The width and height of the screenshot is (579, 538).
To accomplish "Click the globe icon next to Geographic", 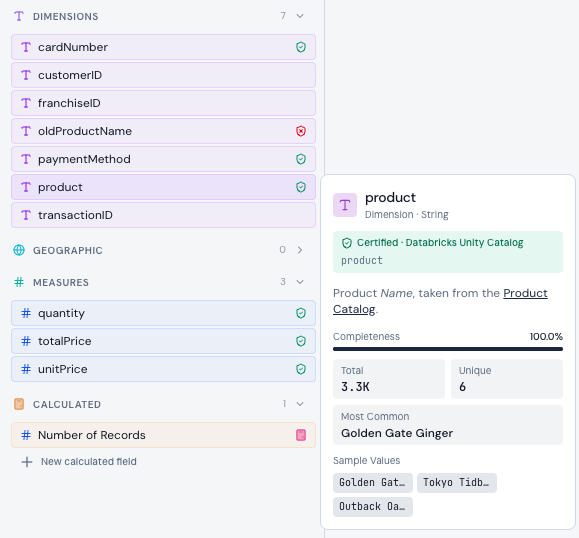I will [x=19, y=250].
